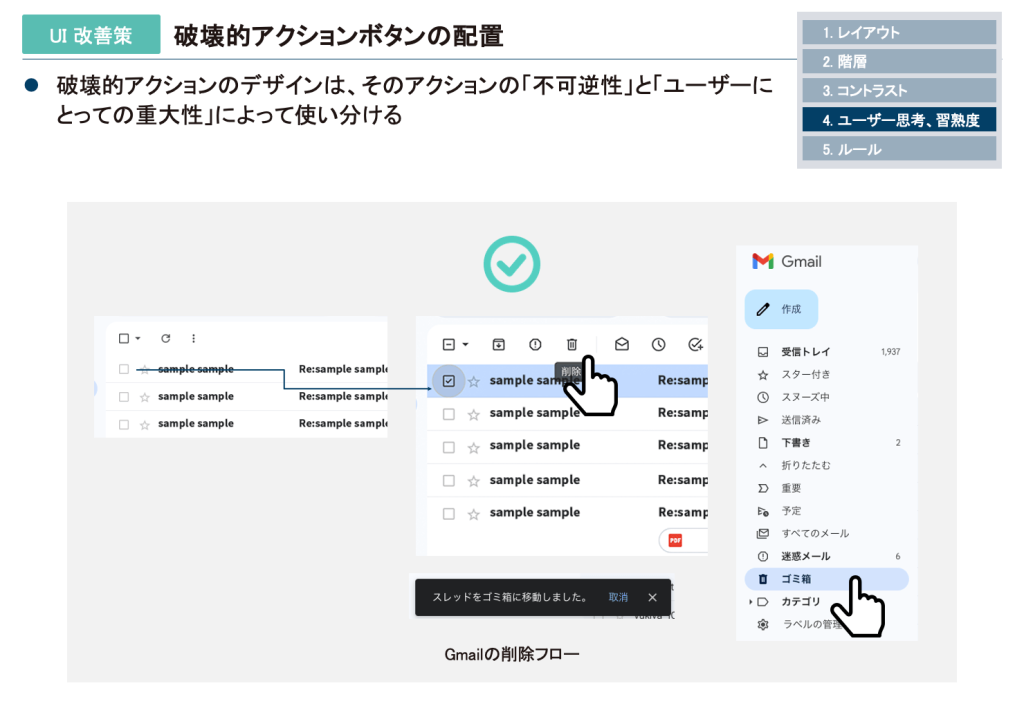
Task: Open the ゴミ箱 folder in the Gmail sidebar
Action: (796, 579)
